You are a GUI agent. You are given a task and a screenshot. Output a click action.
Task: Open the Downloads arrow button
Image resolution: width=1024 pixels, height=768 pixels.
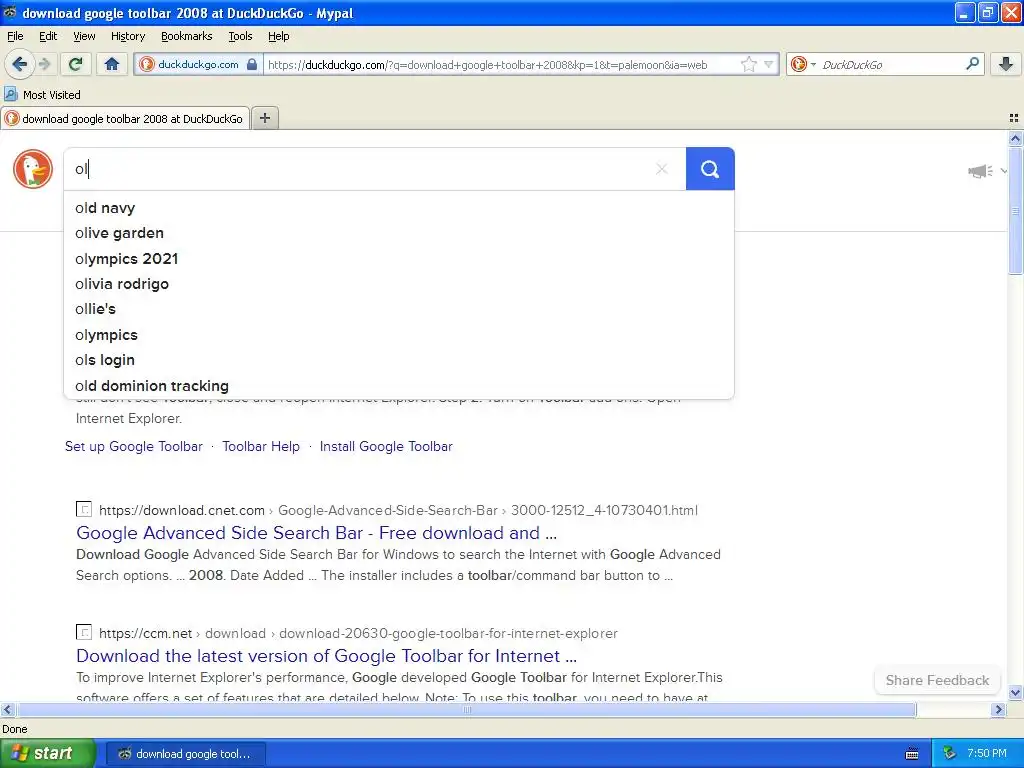click(1006, 64)
